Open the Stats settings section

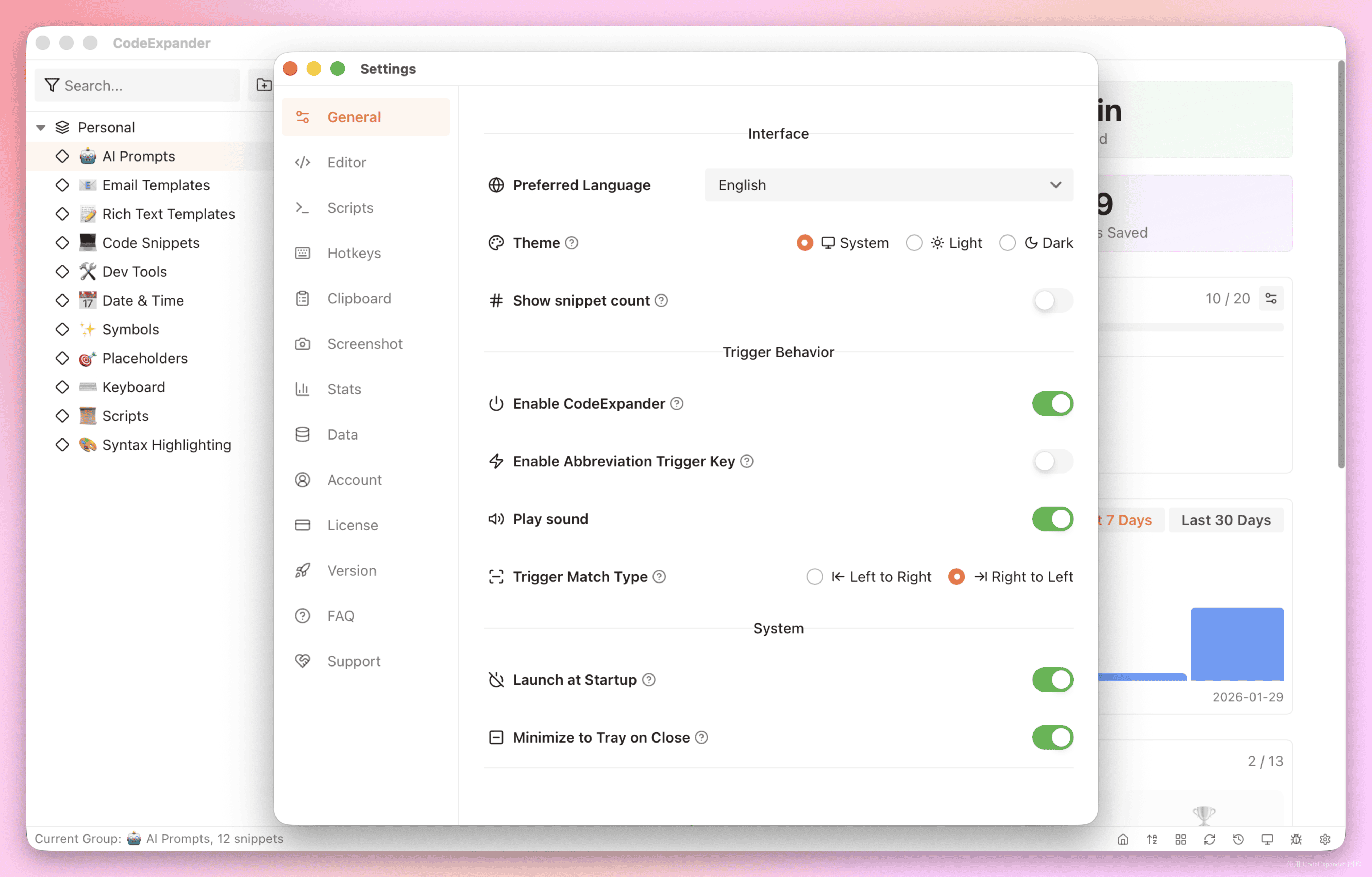click(x=344, y=389)
